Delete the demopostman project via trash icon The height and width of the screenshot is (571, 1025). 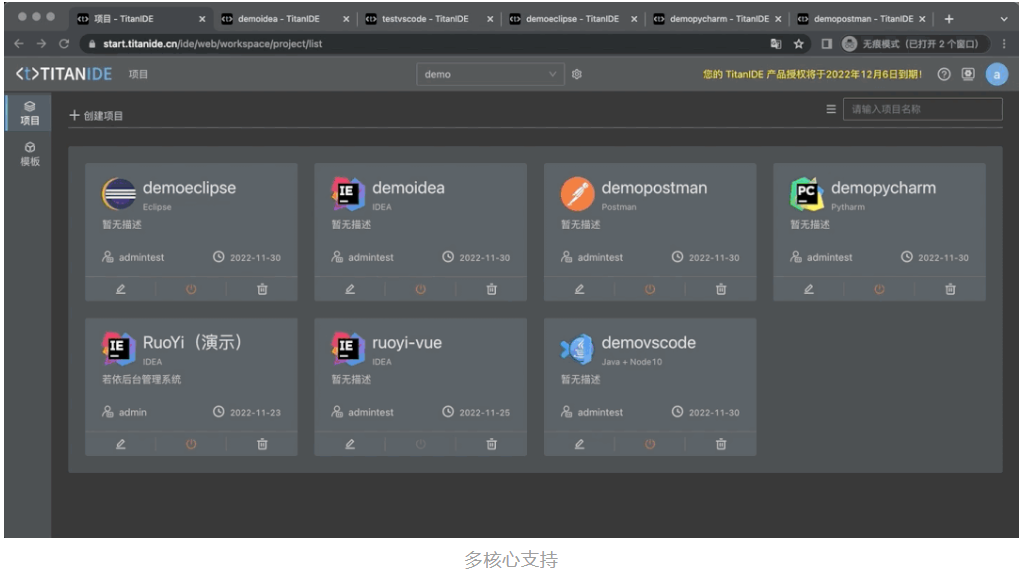721,289
